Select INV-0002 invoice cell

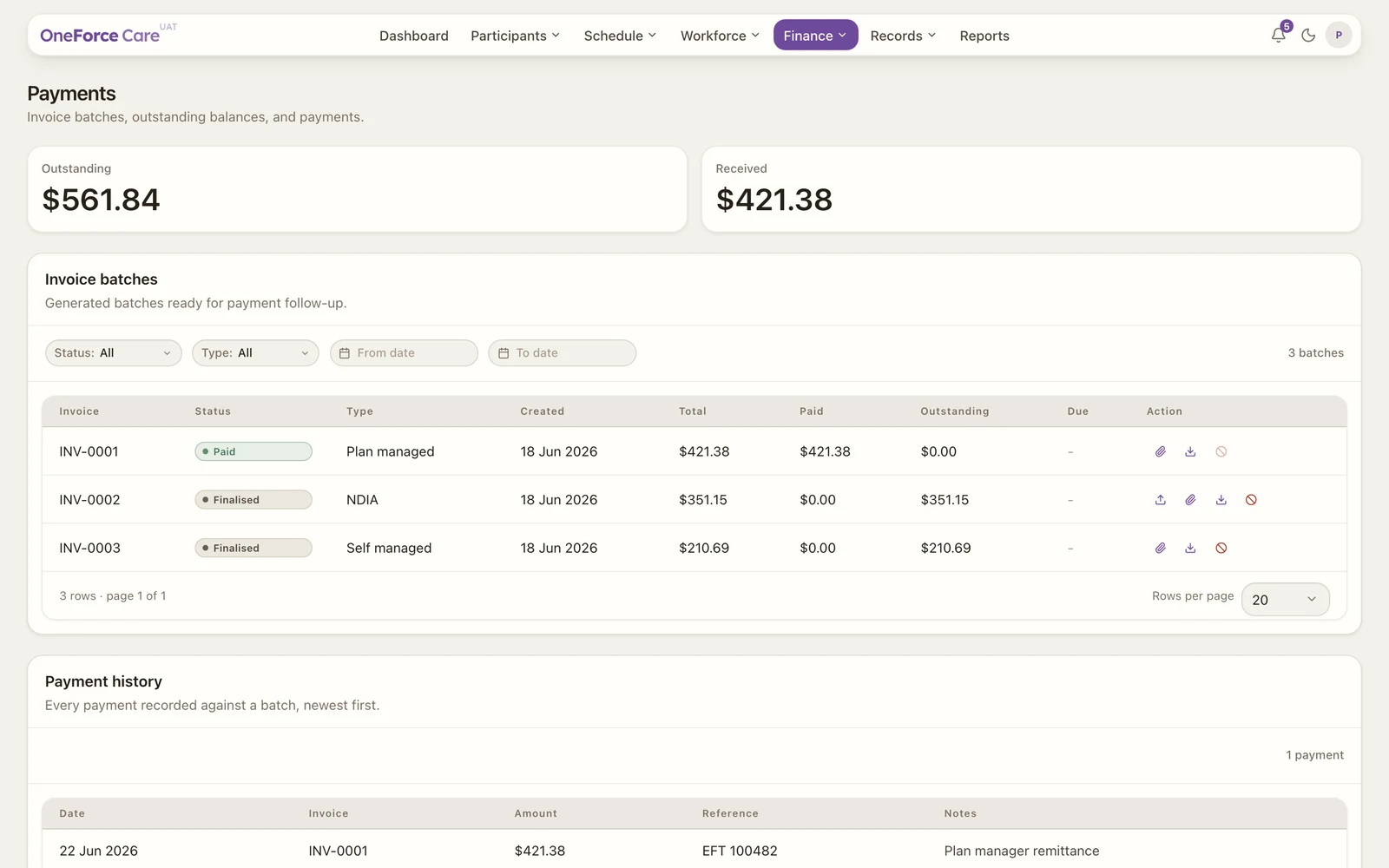(89, 500)
